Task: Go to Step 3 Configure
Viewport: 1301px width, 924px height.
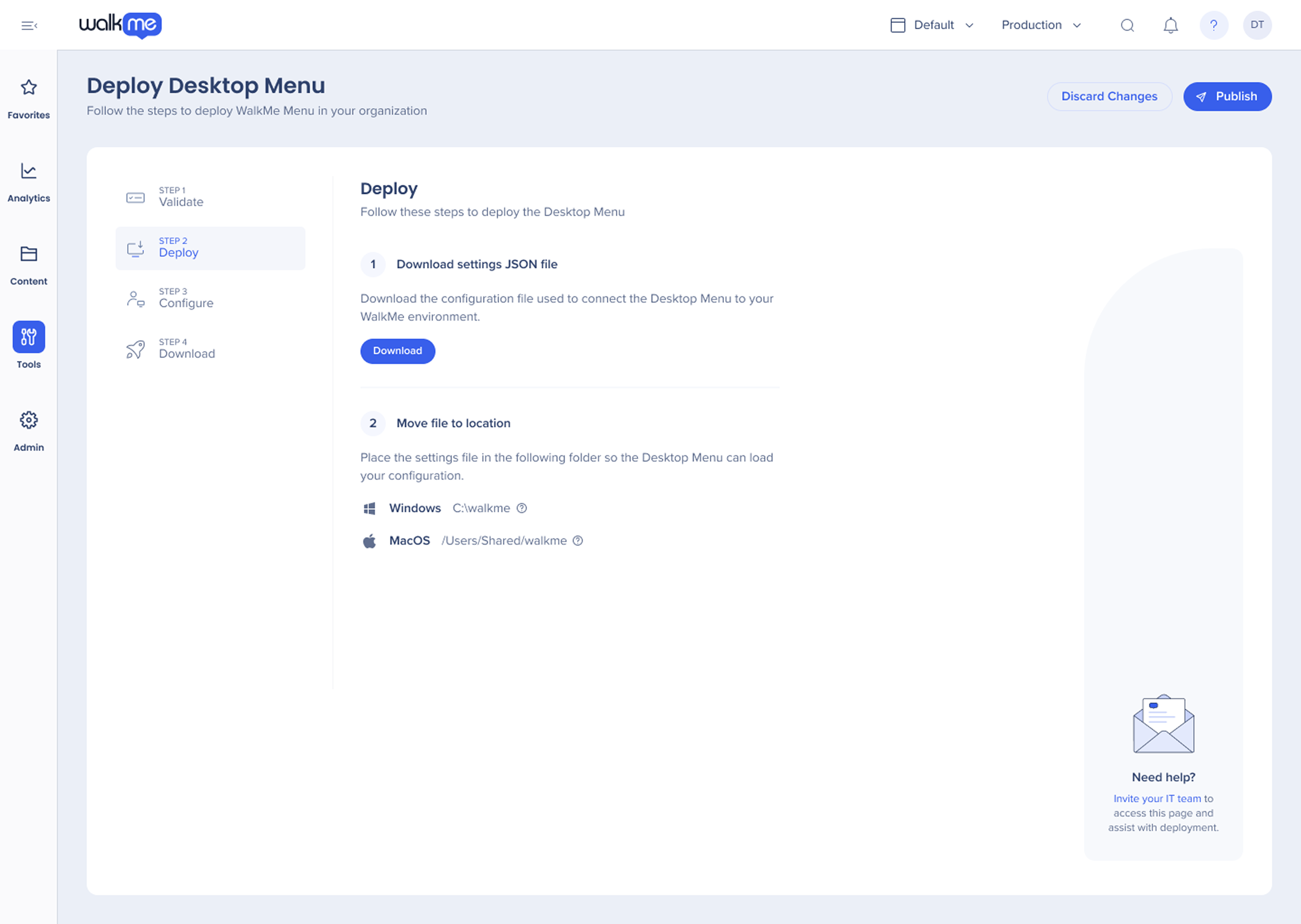Action: click(210, 299)
